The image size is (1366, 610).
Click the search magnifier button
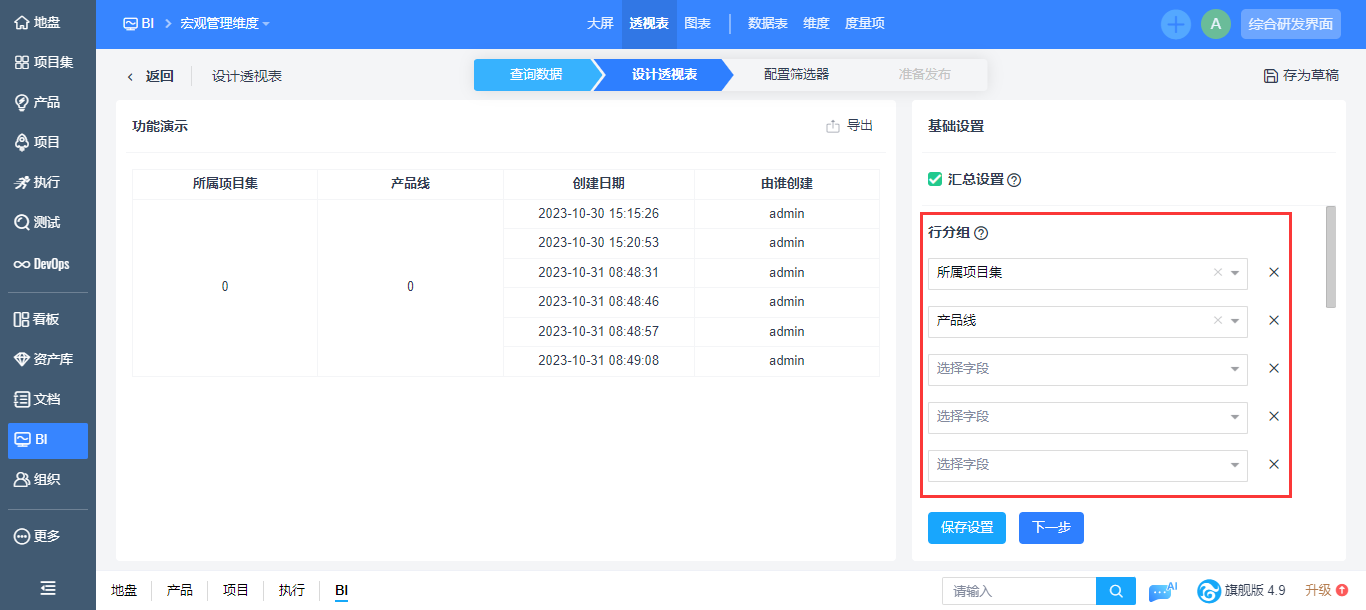(x=1116, y=591)
